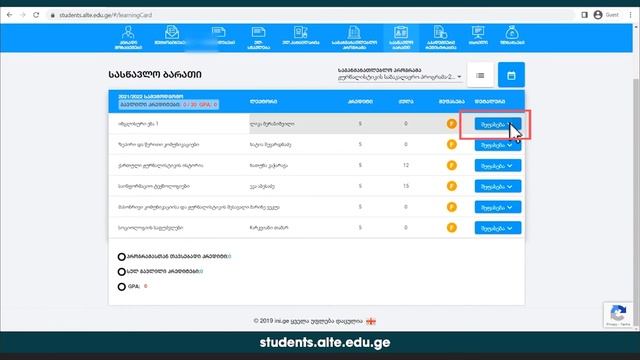Click the score value 12
Viewport: 640px width, 360px height.
(x=405, y=165)
